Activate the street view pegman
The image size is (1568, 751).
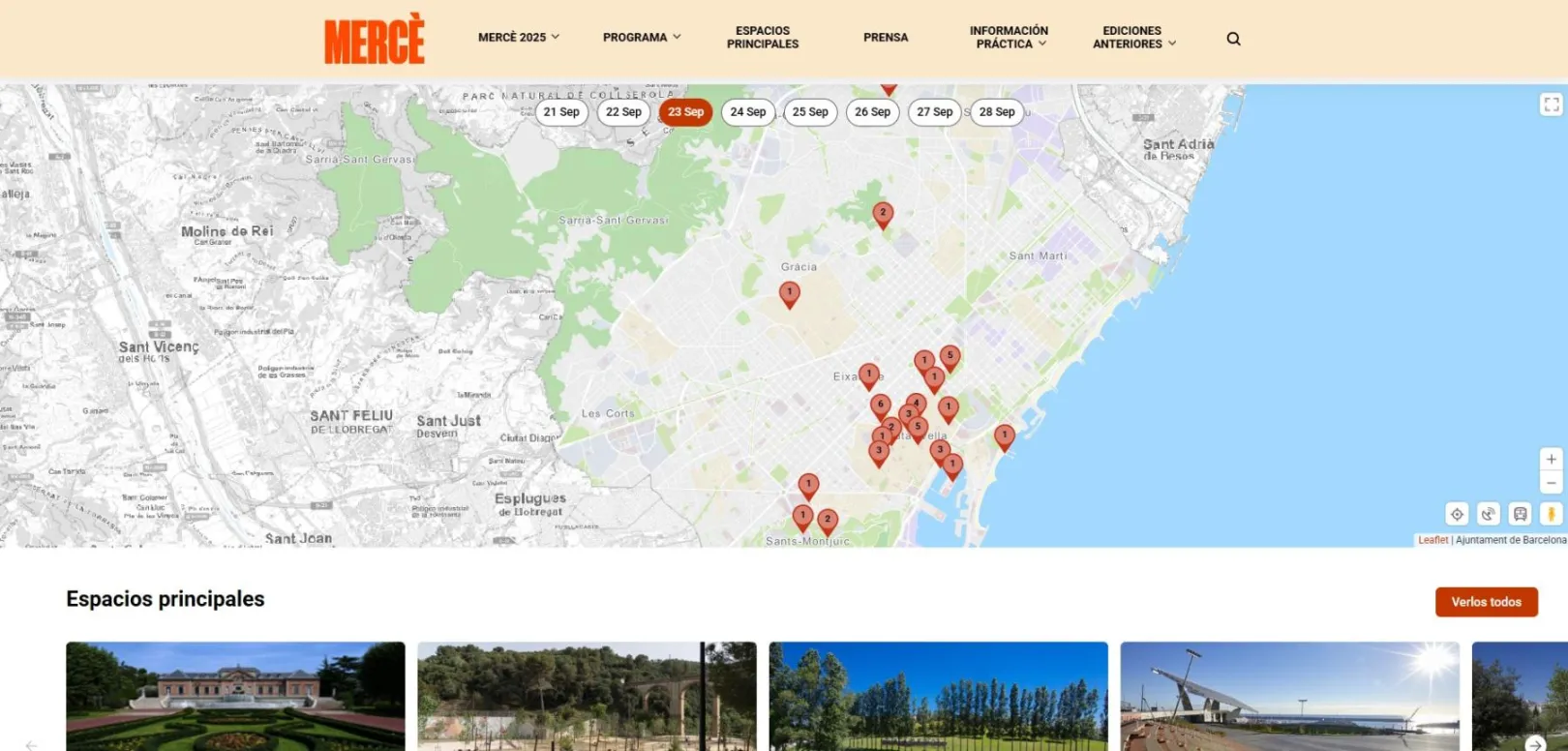pyautogui.click(x=1551, y=514)
